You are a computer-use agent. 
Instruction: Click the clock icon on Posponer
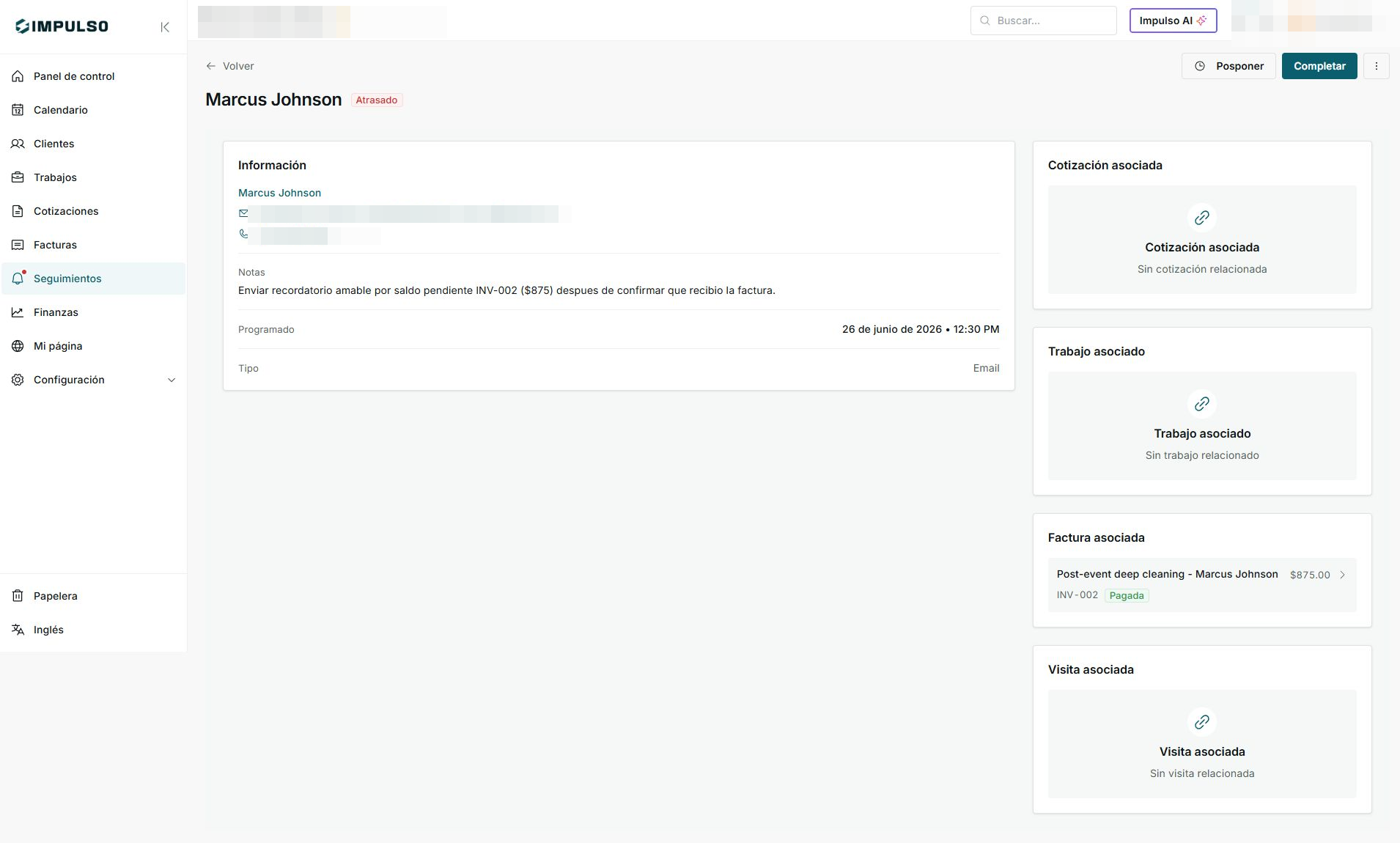click(x=1200, y=66)
